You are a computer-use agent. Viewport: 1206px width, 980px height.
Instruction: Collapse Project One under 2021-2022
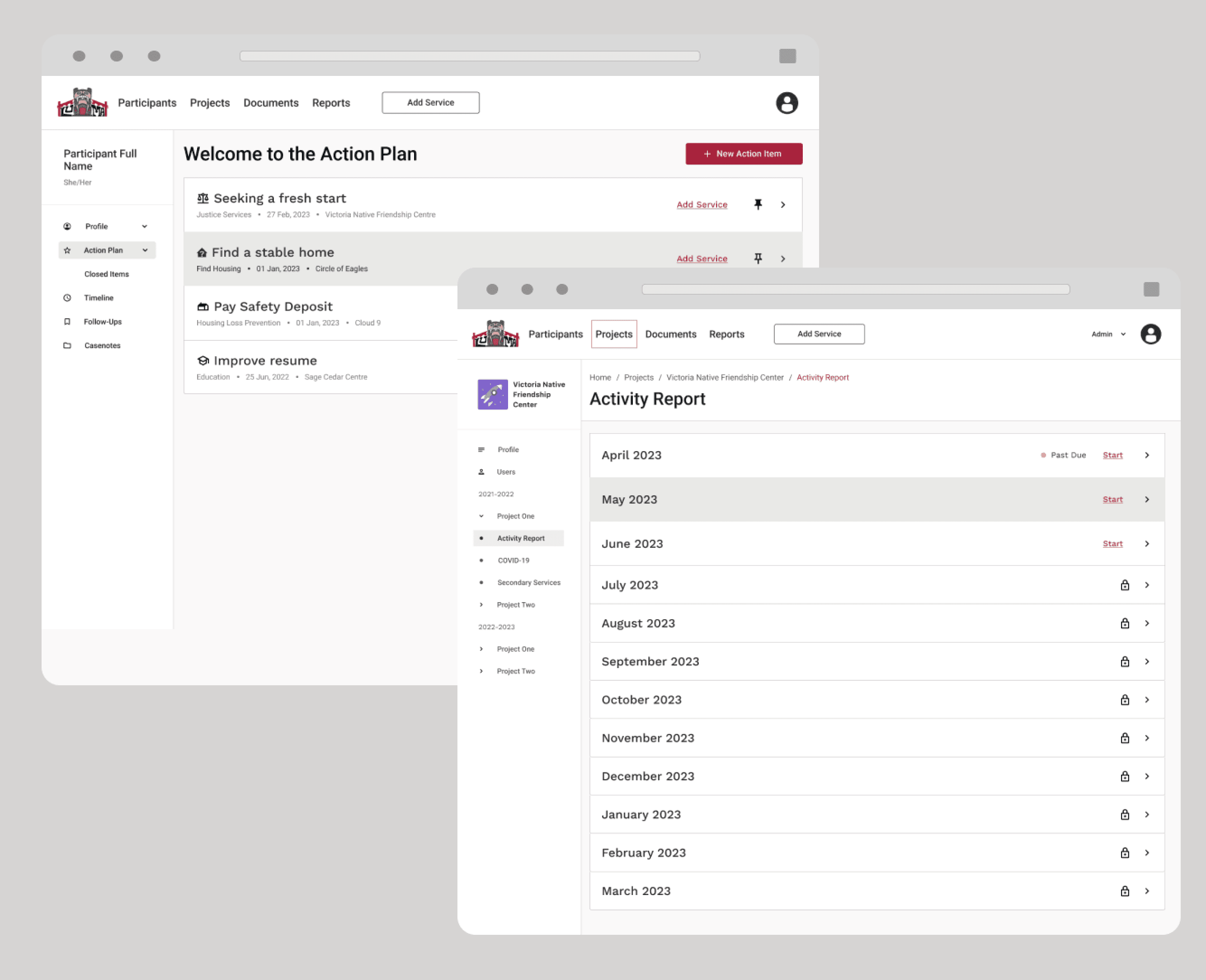pyautogui.click(x=481, y=515)
